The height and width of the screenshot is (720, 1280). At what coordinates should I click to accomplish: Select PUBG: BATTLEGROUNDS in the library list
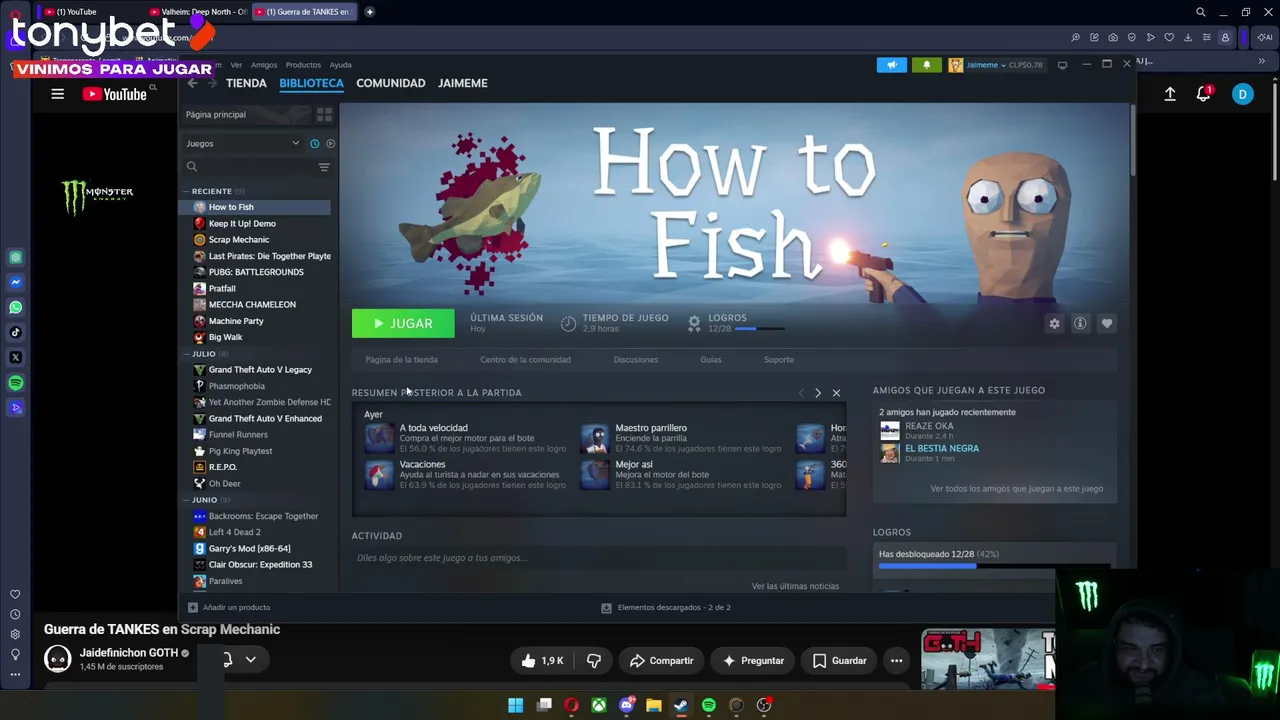click(x=255, y=272)
